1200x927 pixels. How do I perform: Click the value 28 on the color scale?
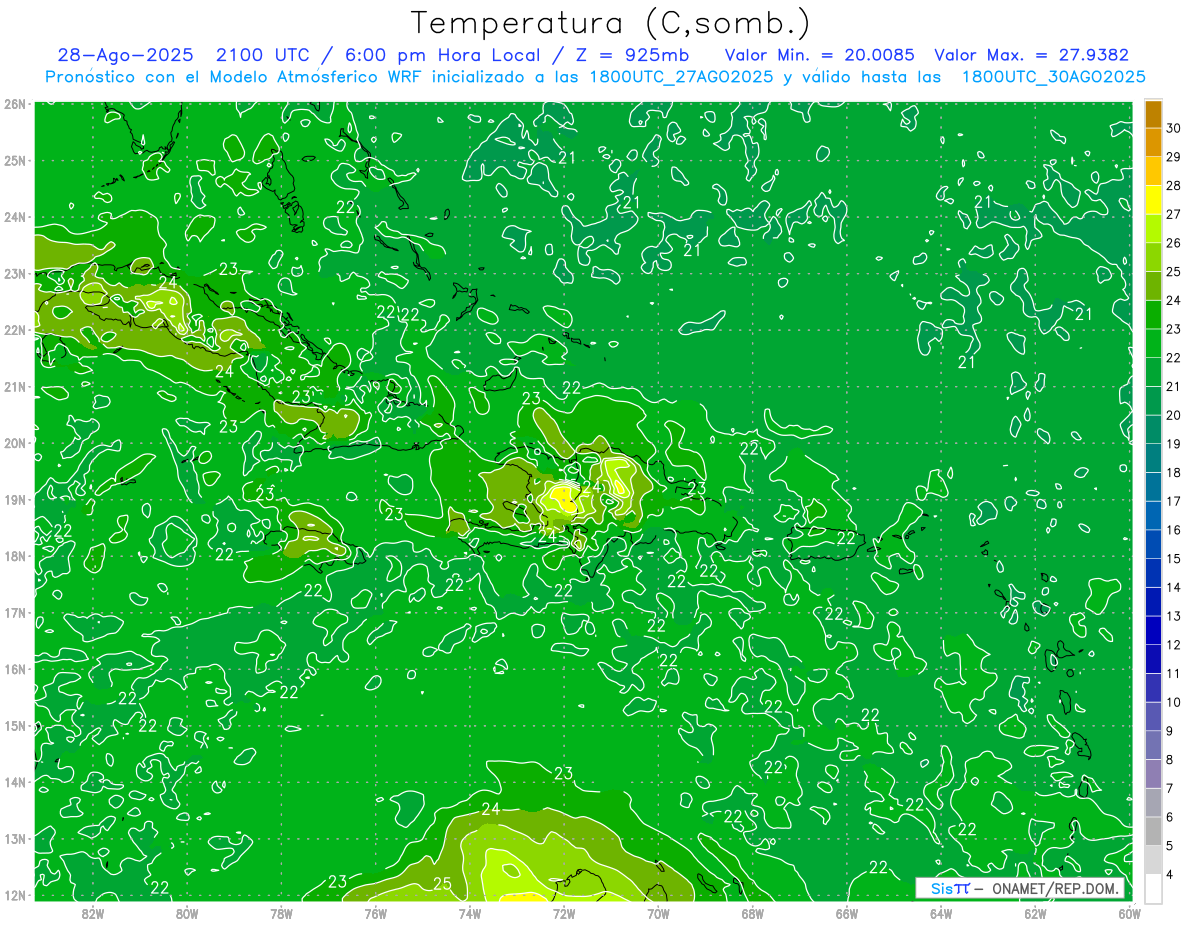[1174, 186]
